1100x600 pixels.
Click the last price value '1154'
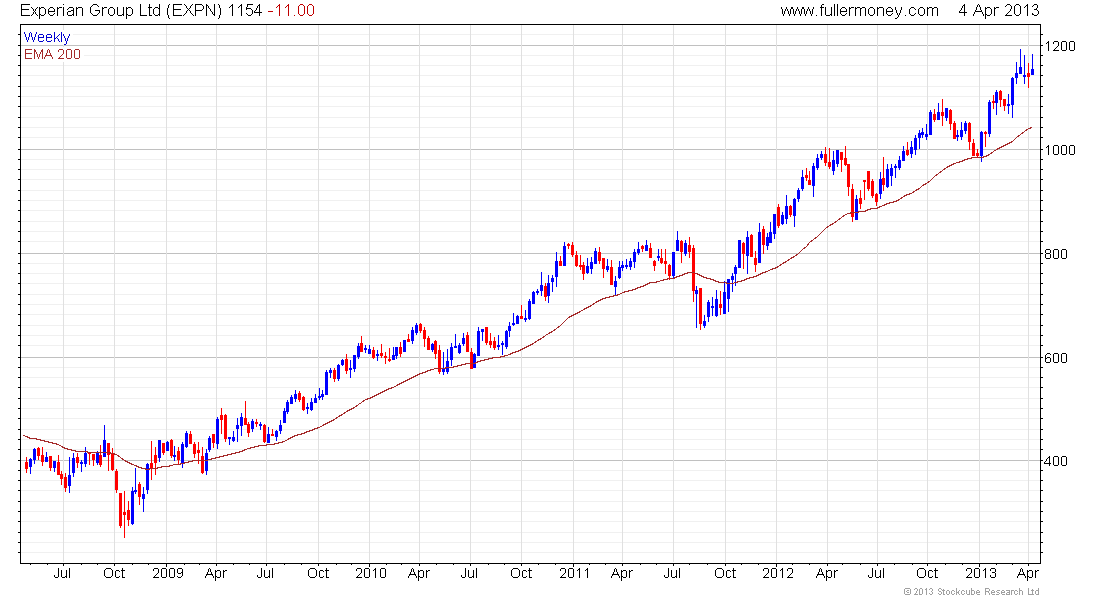pyautogui.click(x=245, y=11)
